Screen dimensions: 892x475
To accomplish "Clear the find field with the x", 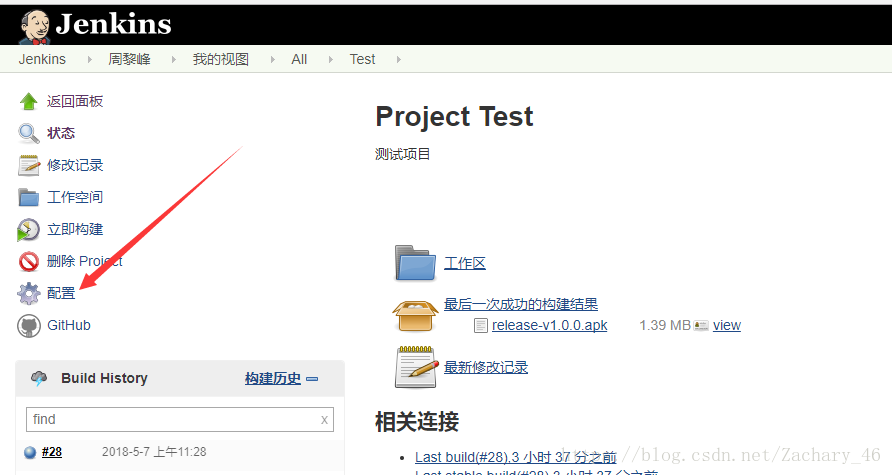I will point(324,420).
